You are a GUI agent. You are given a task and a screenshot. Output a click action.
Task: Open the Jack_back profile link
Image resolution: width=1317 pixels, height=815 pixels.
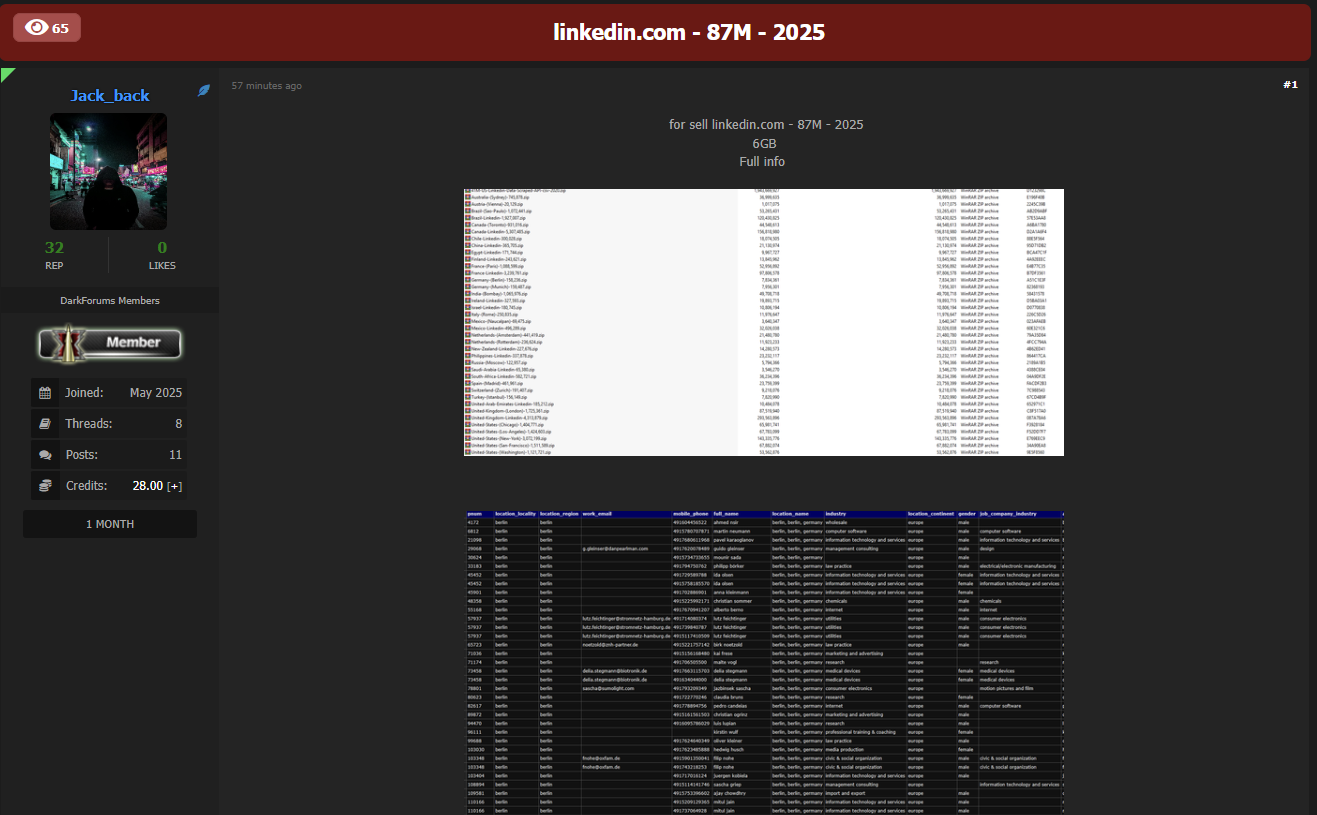tap(109, 96)
